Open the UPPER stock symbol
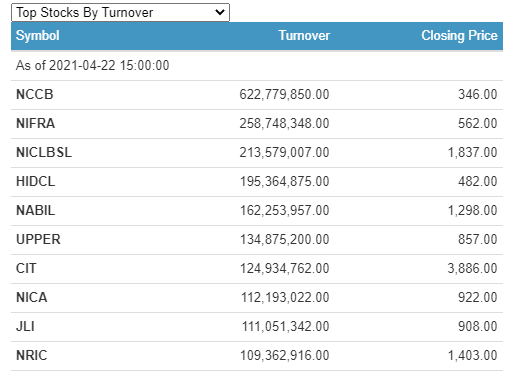 (38, 240)
